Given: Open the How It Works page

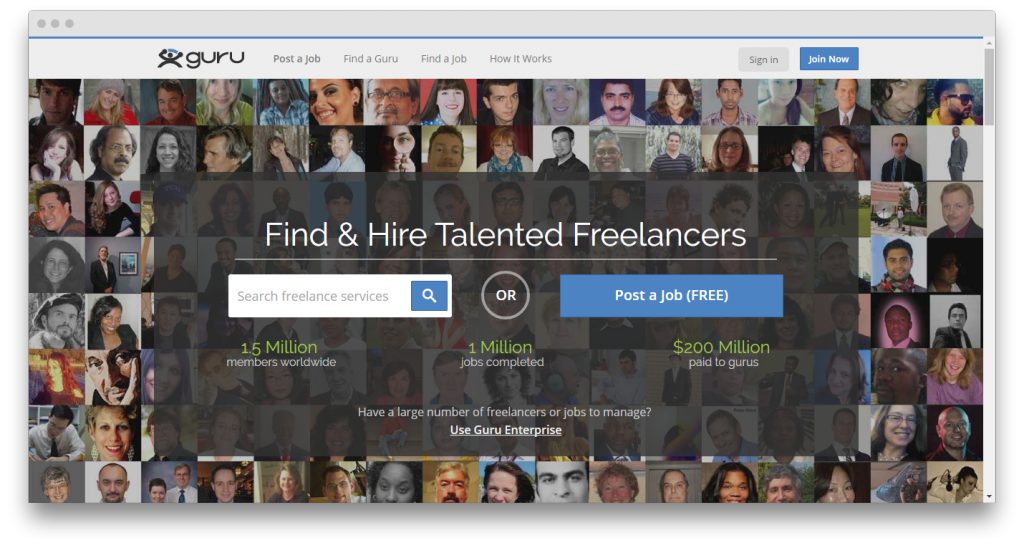Looking at the screenshot, I should [x=520, y=59].
